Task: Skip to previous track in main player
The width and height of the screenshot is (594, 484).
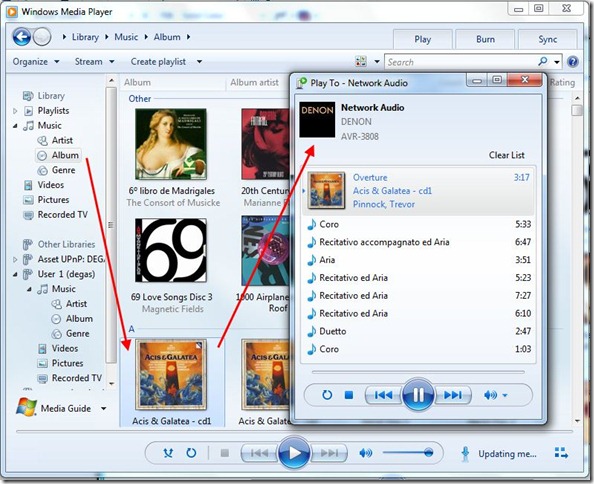Action: pos(259,453)
